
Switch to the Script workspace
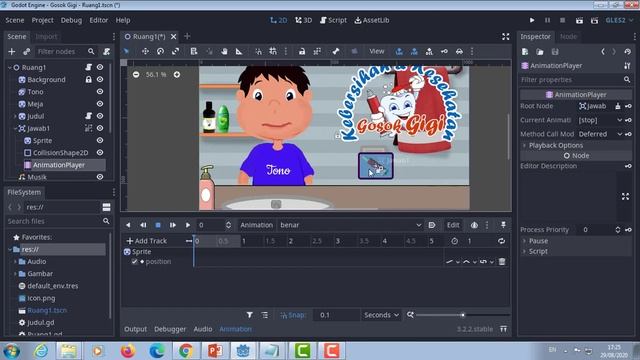[x=333, y=20]
